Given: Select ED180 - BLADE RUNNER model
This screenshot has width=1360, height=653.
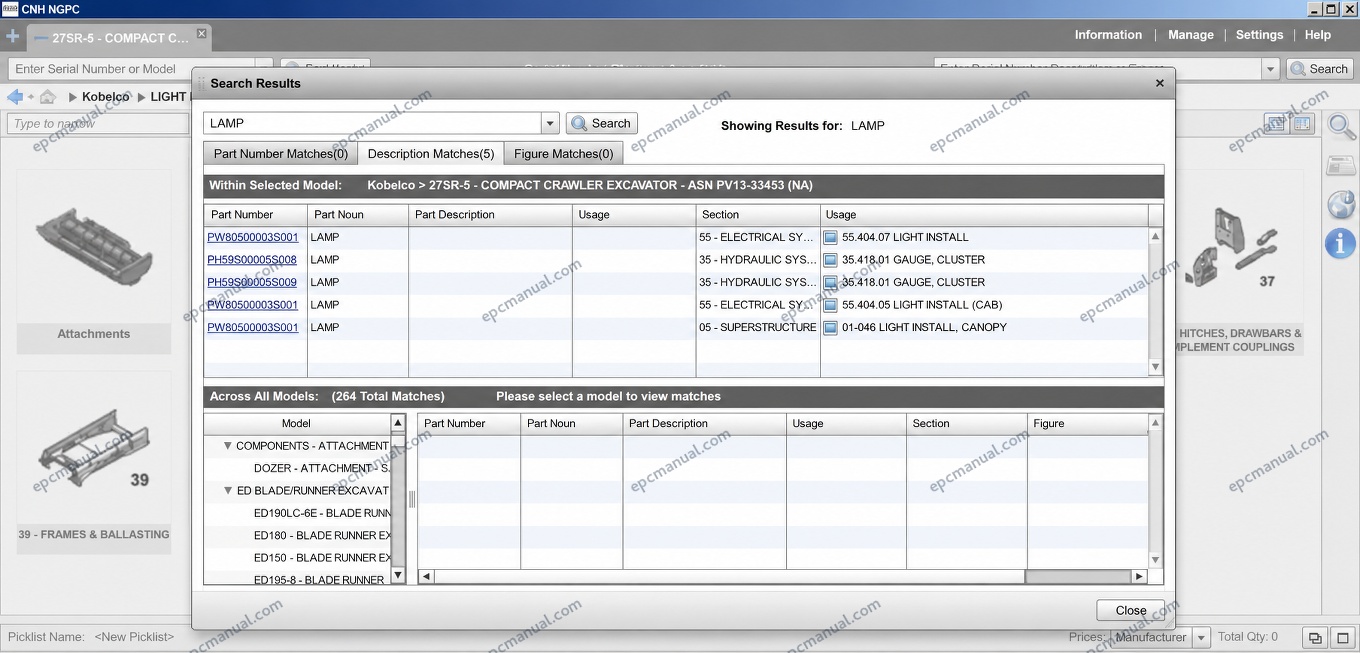Looking at the screenshot, I should coord(321,535).
